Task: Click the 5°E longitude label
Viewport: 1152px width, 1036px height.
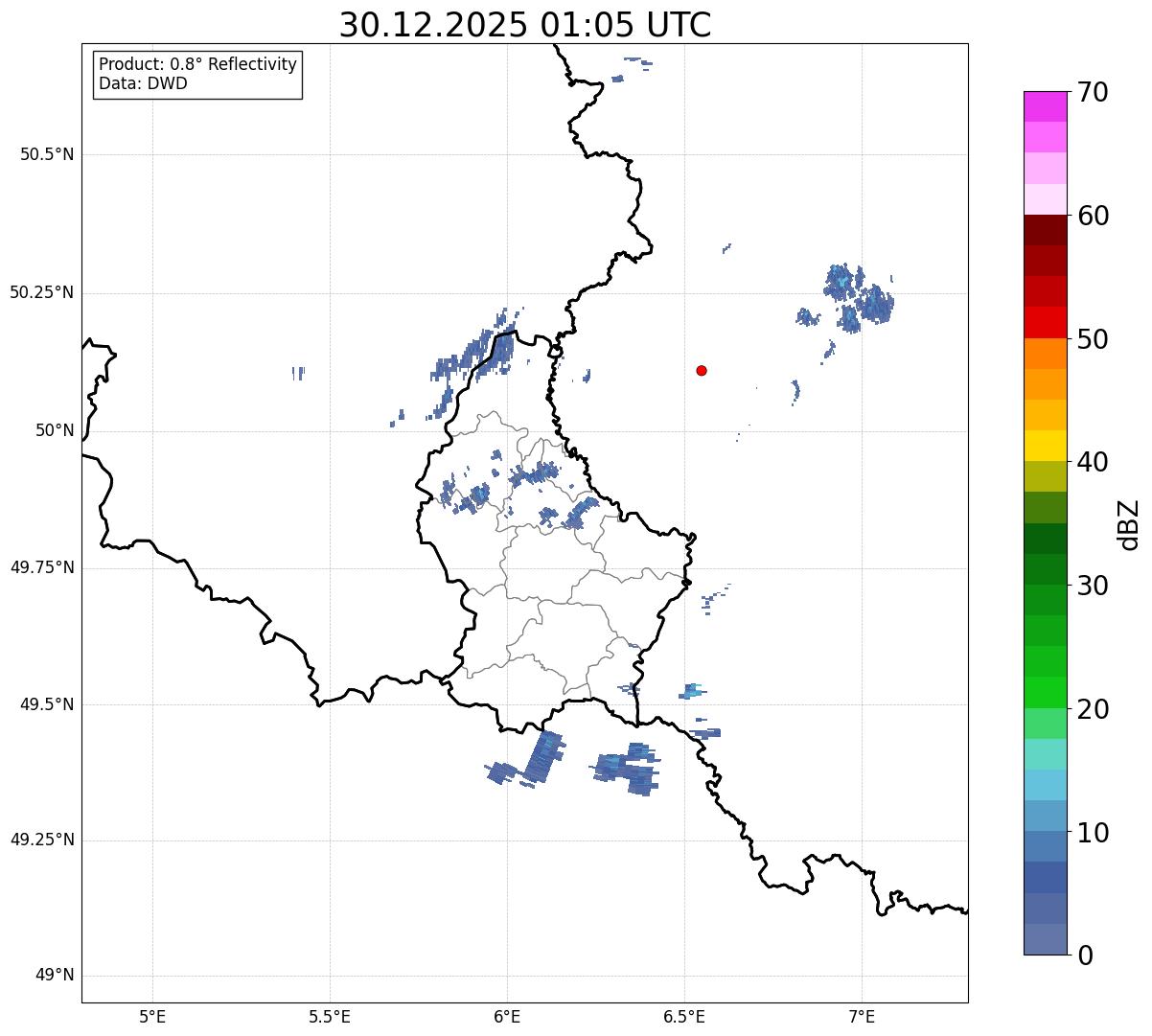Action: click(x=152, y=1016)
